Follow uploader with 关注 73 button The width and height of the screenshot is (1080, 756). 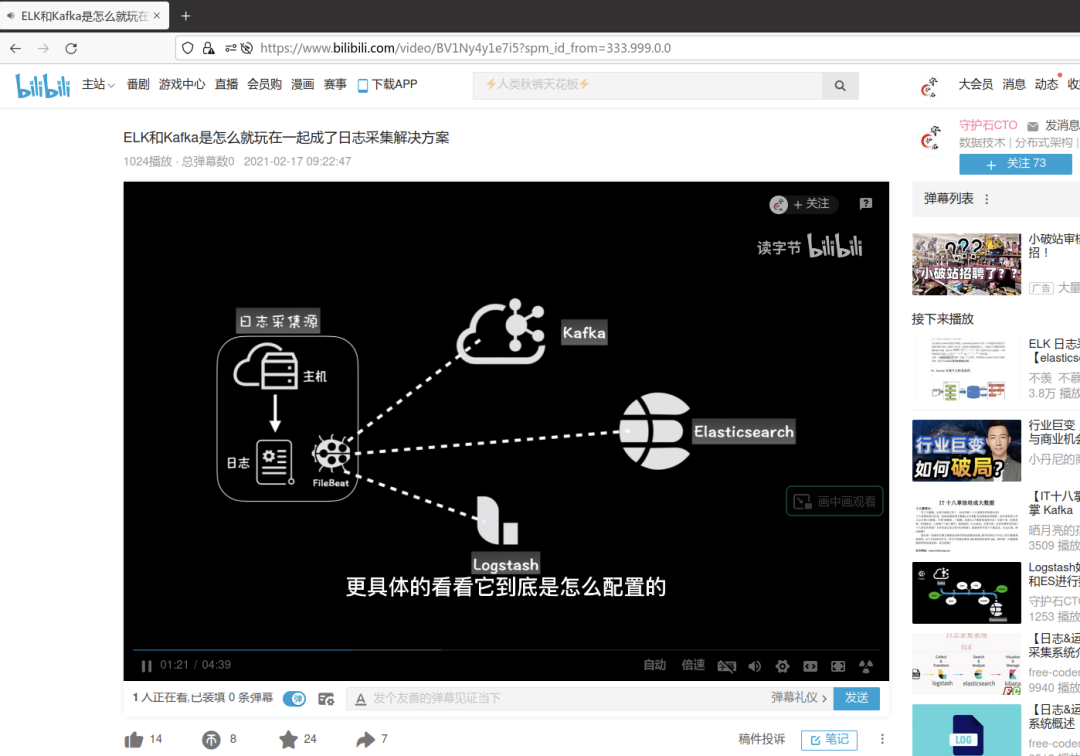(x=1015, y=164)
